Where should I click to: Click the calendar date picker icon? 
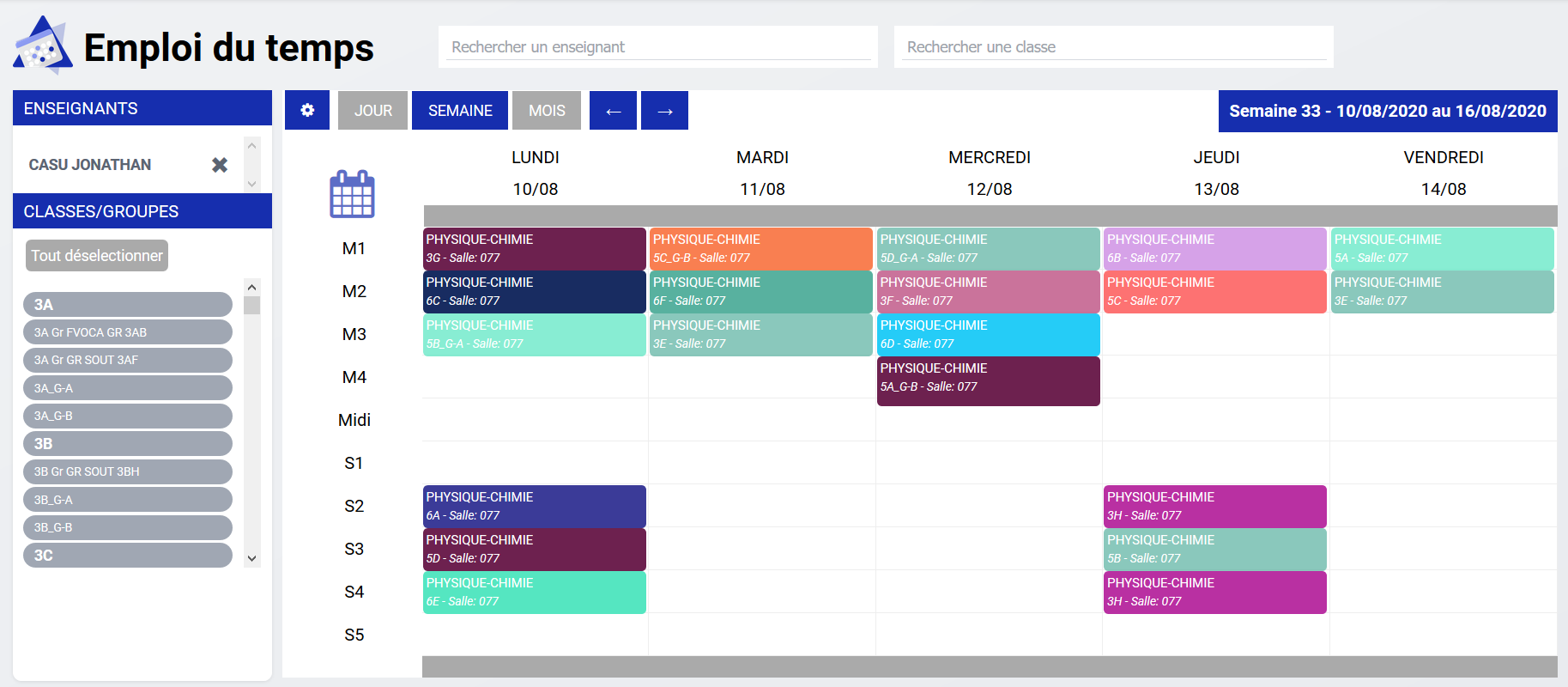(x=352, y=194)
